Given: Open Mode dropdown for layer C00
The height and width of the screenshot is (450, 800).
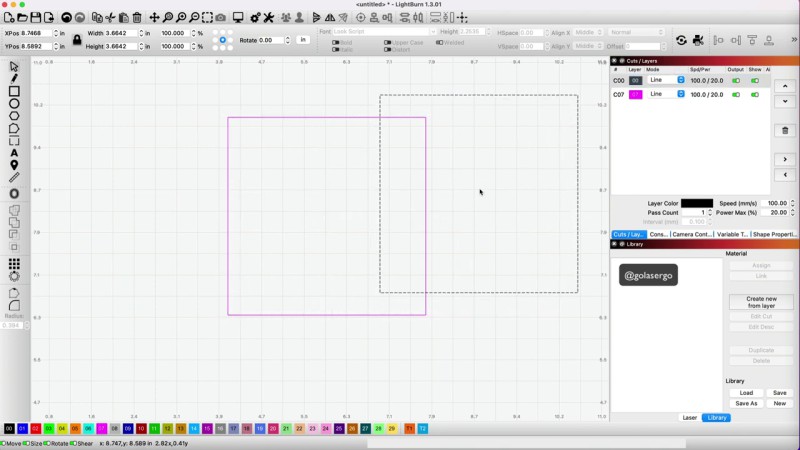Looking at the screenshot, I should [666, 80].
